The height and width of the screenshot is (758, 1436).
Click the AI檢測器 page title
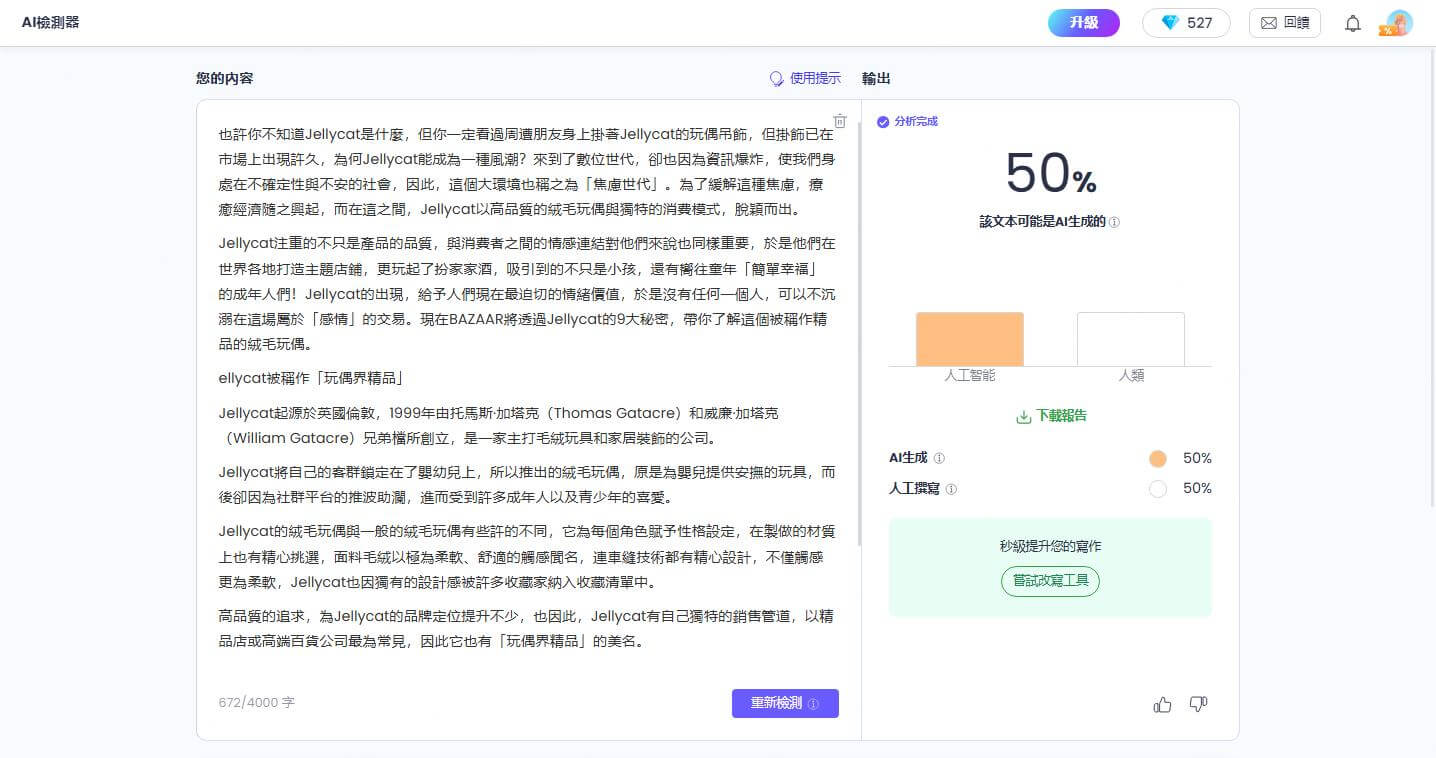[50, 22]
